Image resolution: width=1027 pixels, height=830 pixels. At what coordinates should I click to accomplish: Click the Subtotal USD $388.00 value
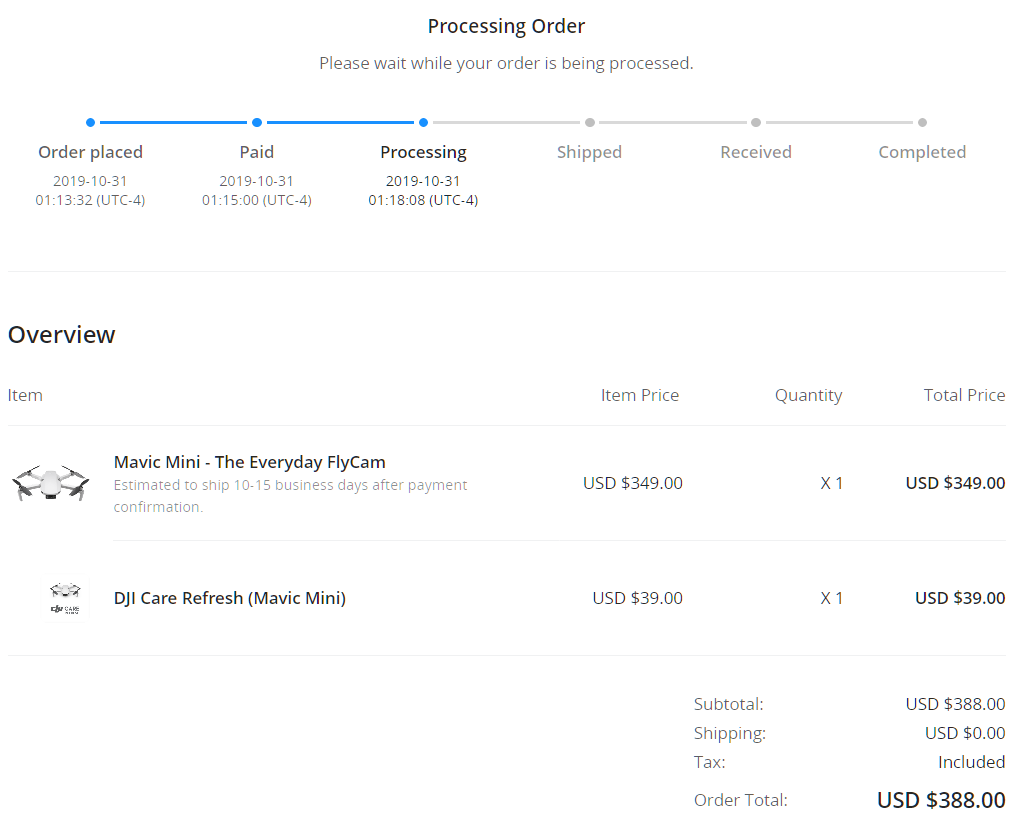(956, 704)
